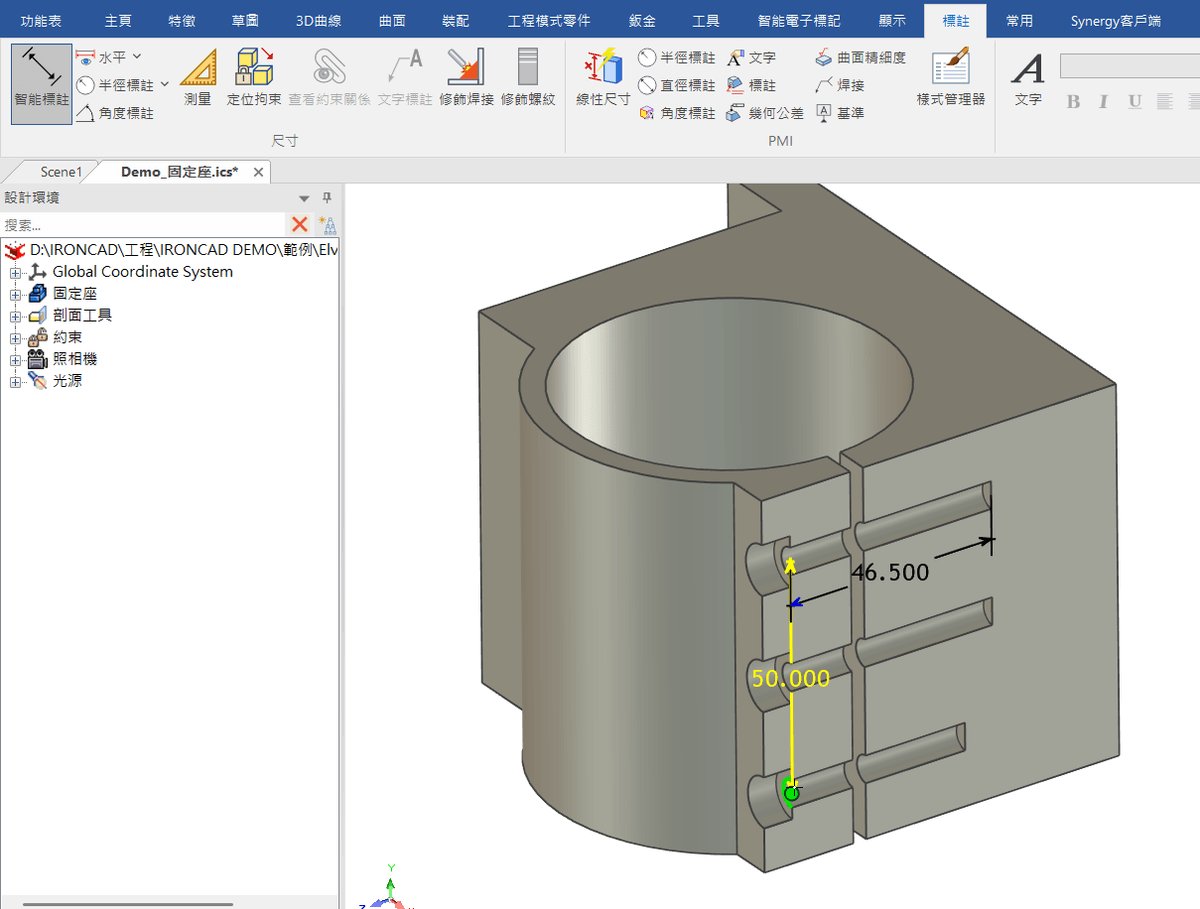Pin the 設計環境 panel open

(326, 198)
